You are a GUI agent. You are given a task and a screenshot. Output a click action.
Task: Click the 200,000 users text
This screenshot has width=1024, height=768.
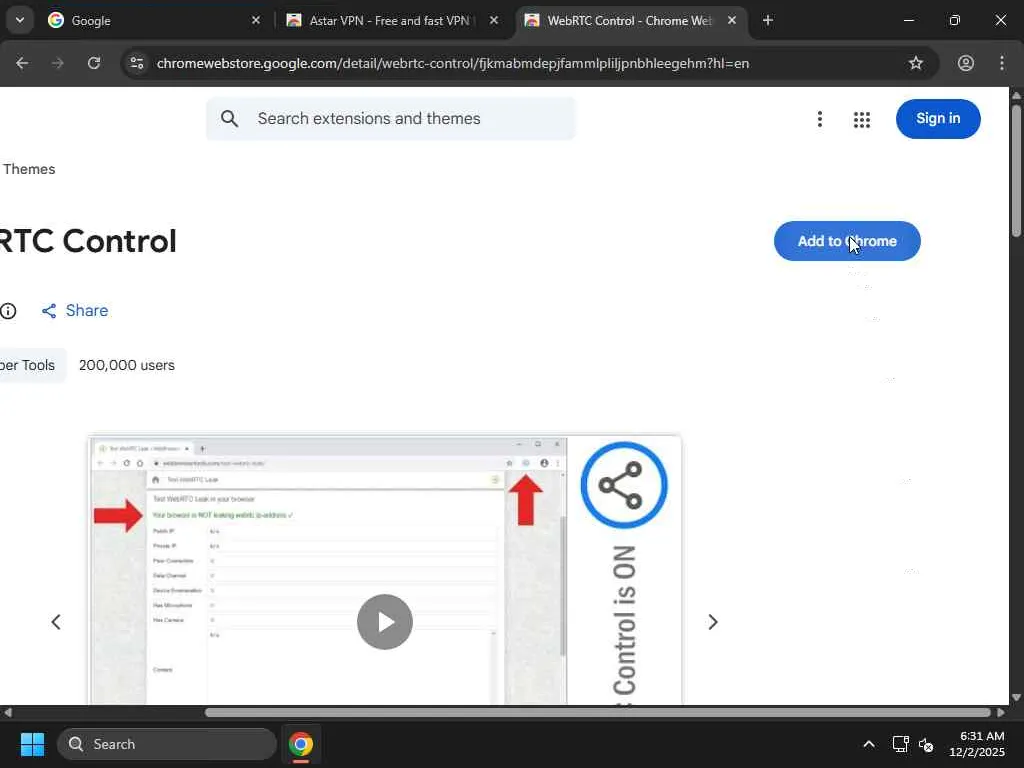(127, 365)
